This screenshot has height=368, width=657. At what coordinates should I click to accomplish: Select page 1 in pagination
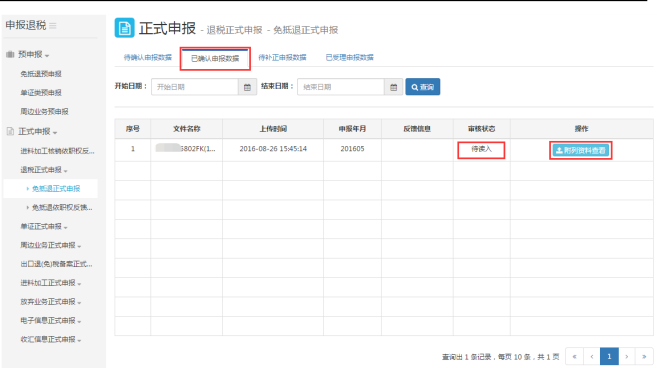pos(609,356)
